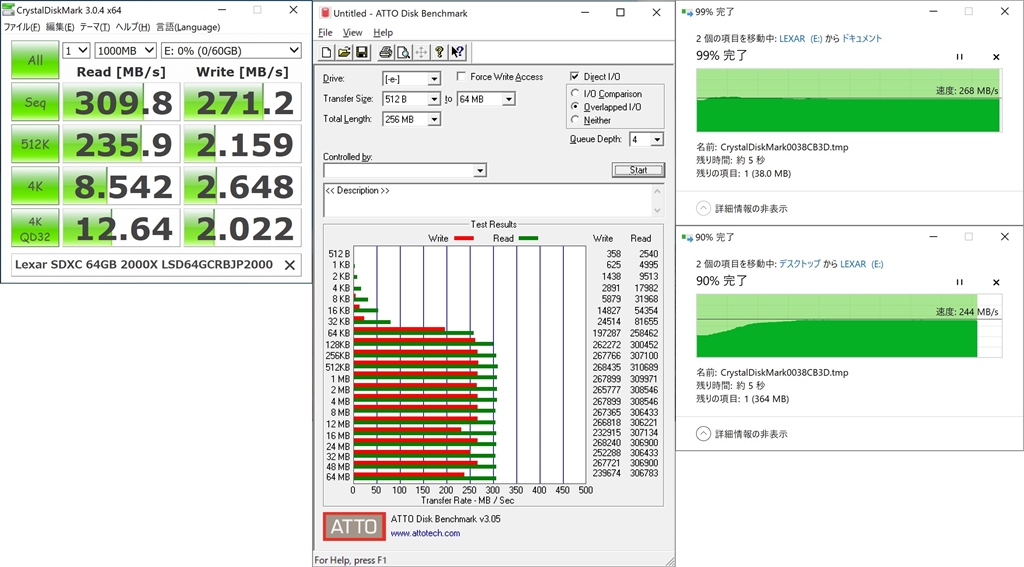Click LEXAR (E:) source link in 99% window
Viewport: 1024px width, 567px height.
click(x=800, y=39)
